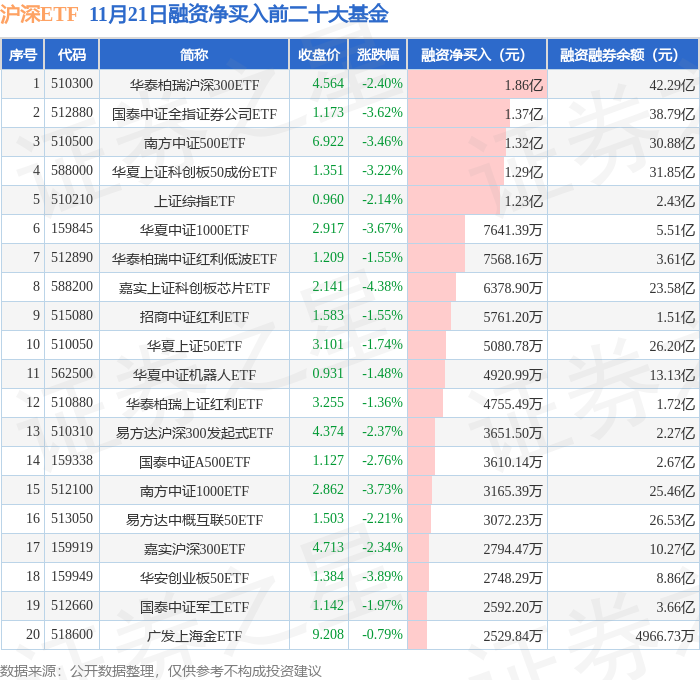Image resolution: width=700 pixels, height=680 pixels.
Task: Select fund code 588000
Action: coord(71,171)
